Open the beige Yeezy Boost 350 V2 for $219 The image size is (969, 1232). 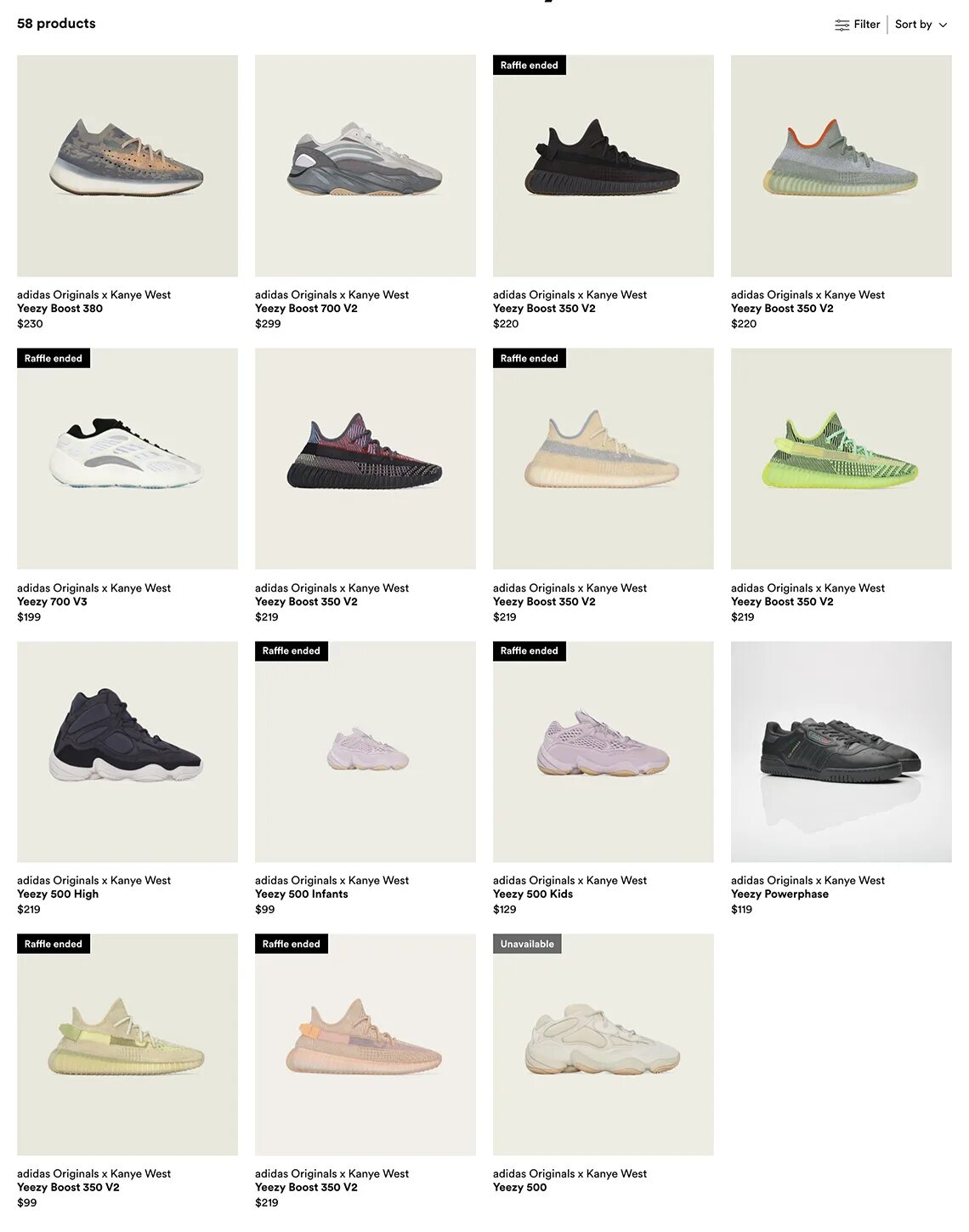[x=603, y=458]
